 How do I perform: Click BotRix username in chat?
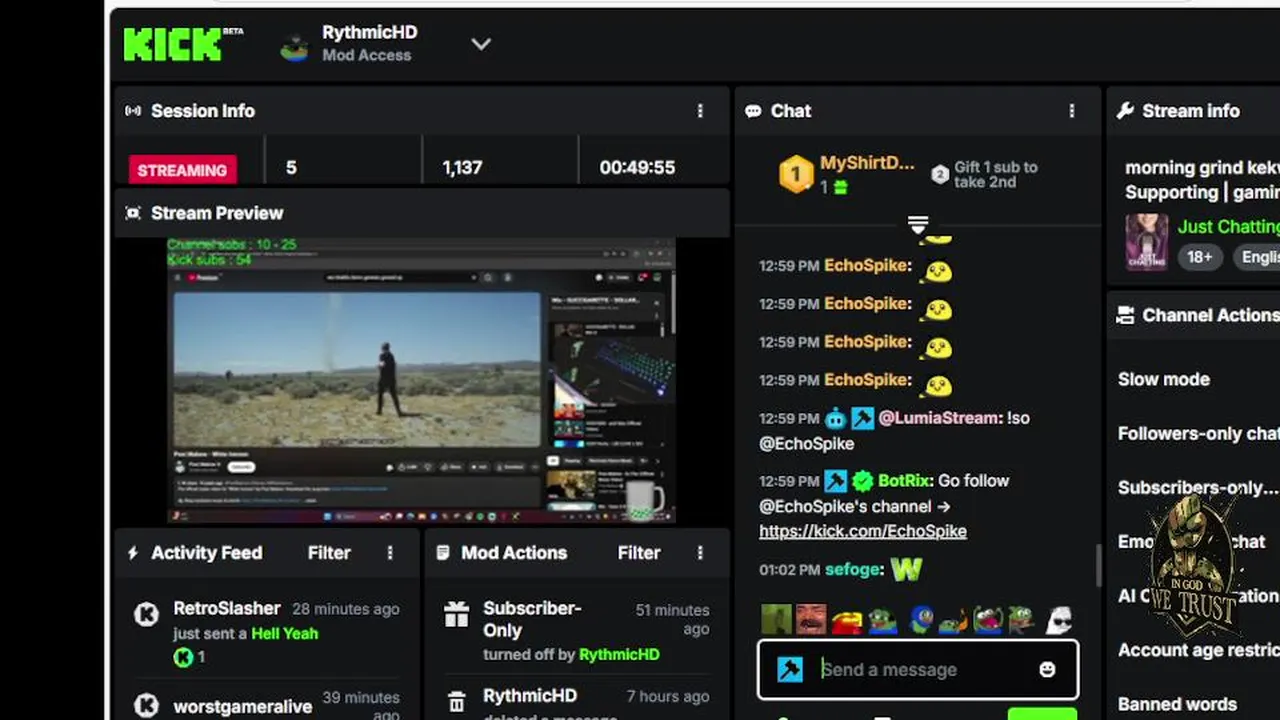click(x=906, y=481)
